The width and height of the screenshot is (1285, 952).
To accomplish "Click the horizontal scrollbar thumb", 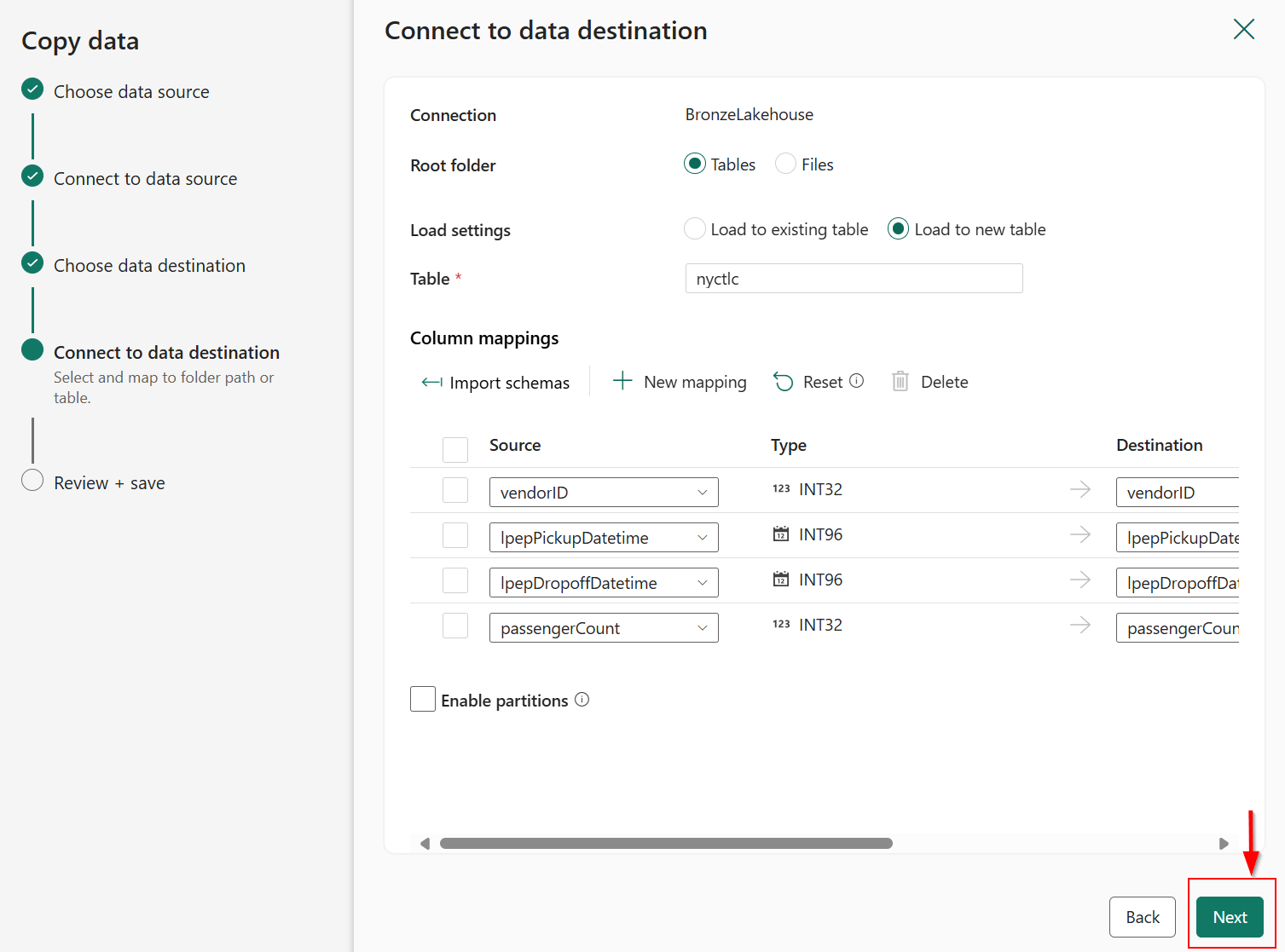I will (x=666, y=844).
